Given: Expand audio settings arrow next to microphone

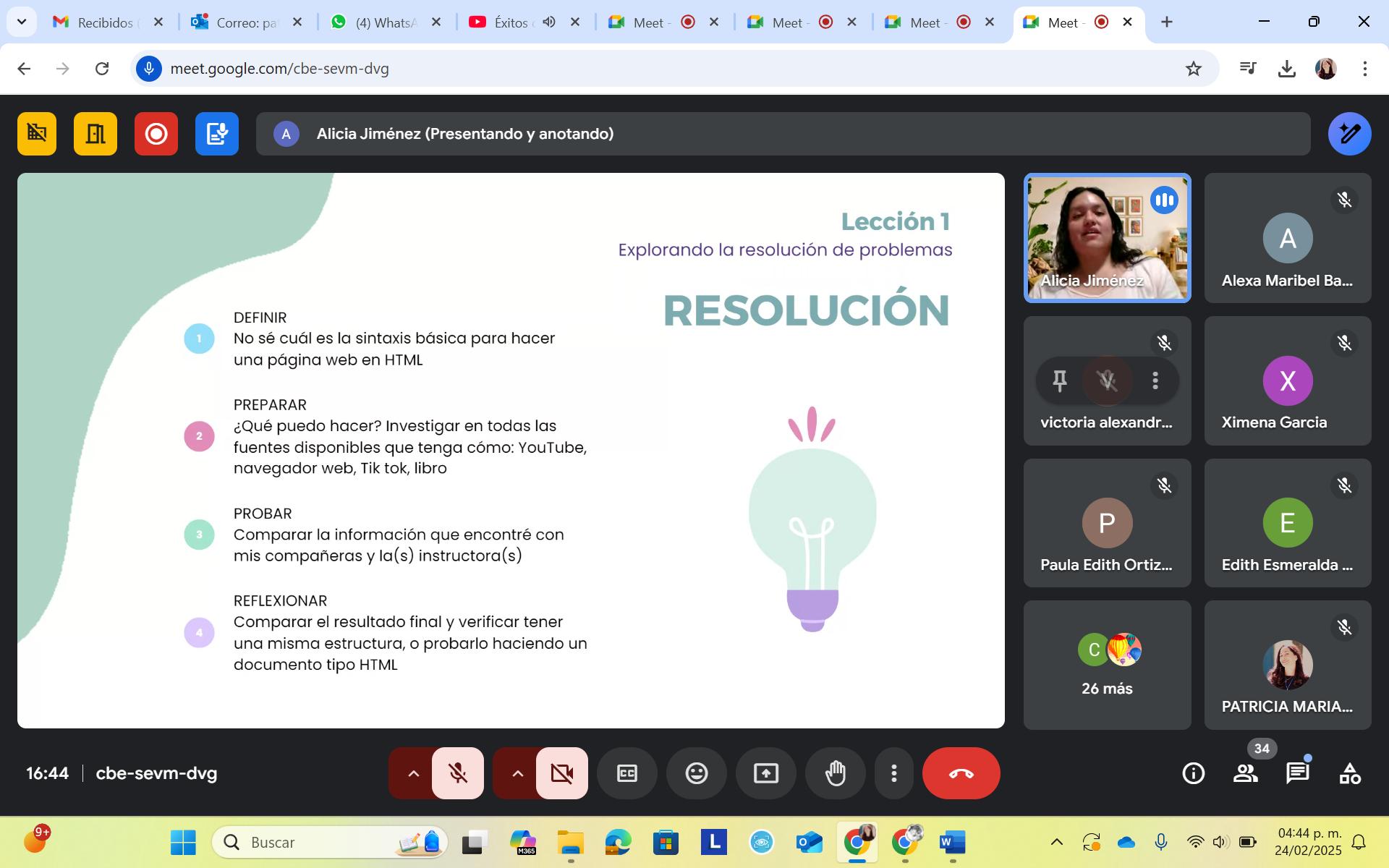Looking at the screenshot, I should click(413, 773).
